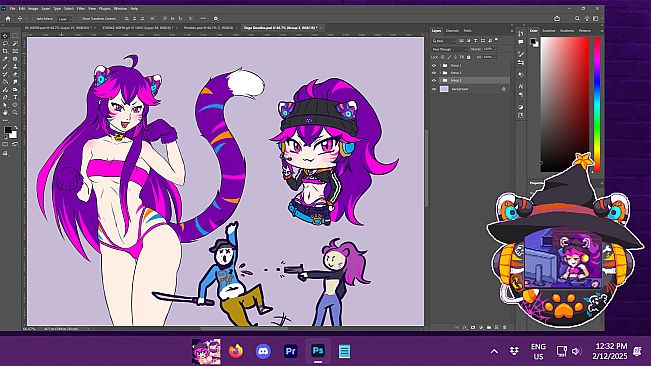651x366 pixels.
Task: Open the blend mode Pass Through dropdown
Action: (450, 49)
